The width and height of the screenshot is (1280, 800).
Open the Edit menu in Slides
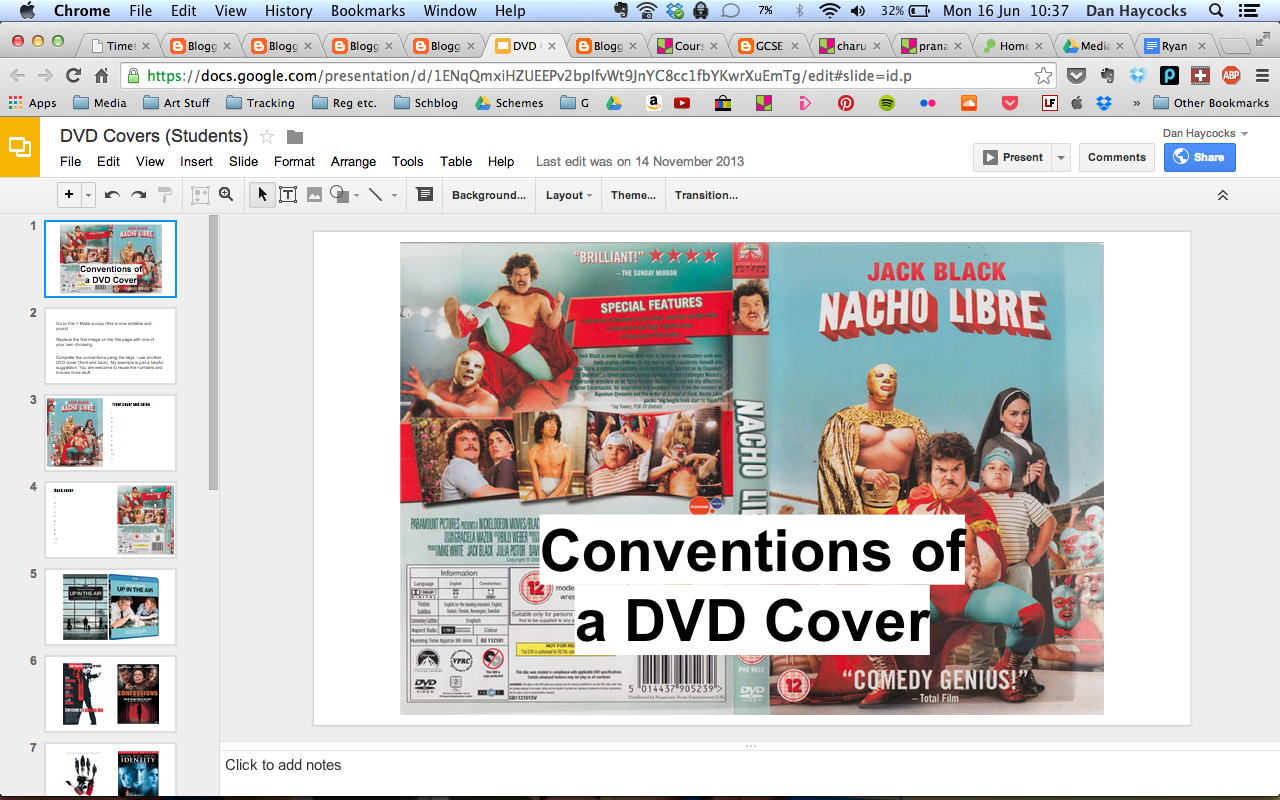(108, 161)
